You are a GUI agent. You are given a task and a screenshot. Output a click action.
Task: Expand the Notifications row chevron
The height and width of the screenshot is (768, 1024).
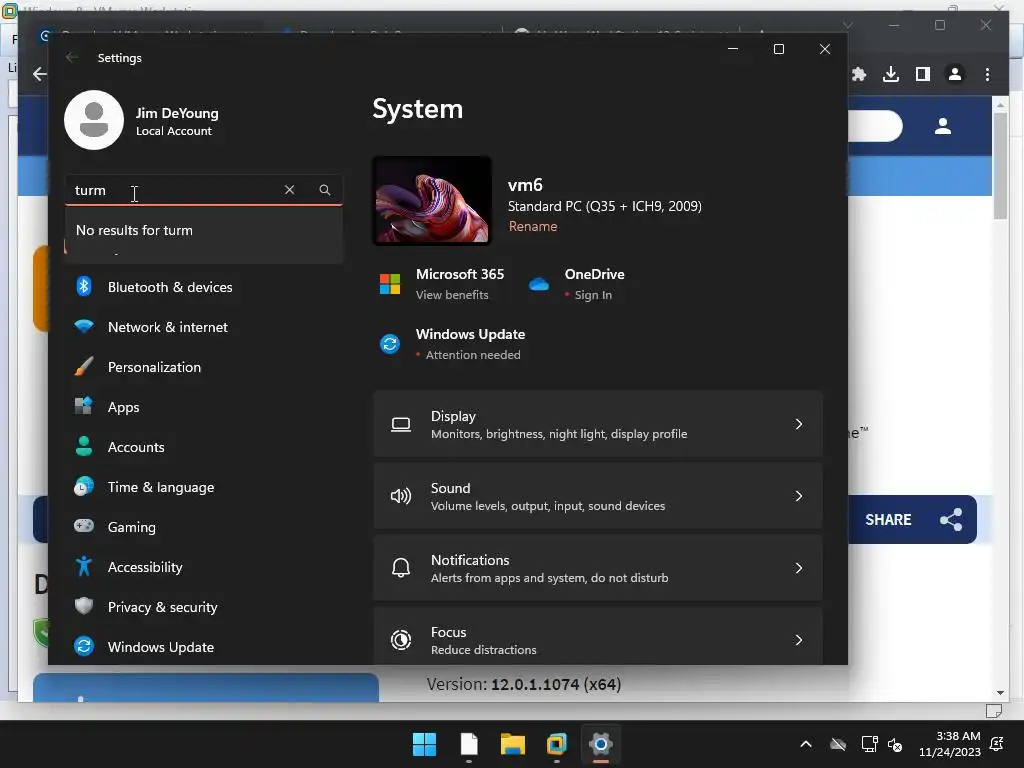(x=799, y=568)
